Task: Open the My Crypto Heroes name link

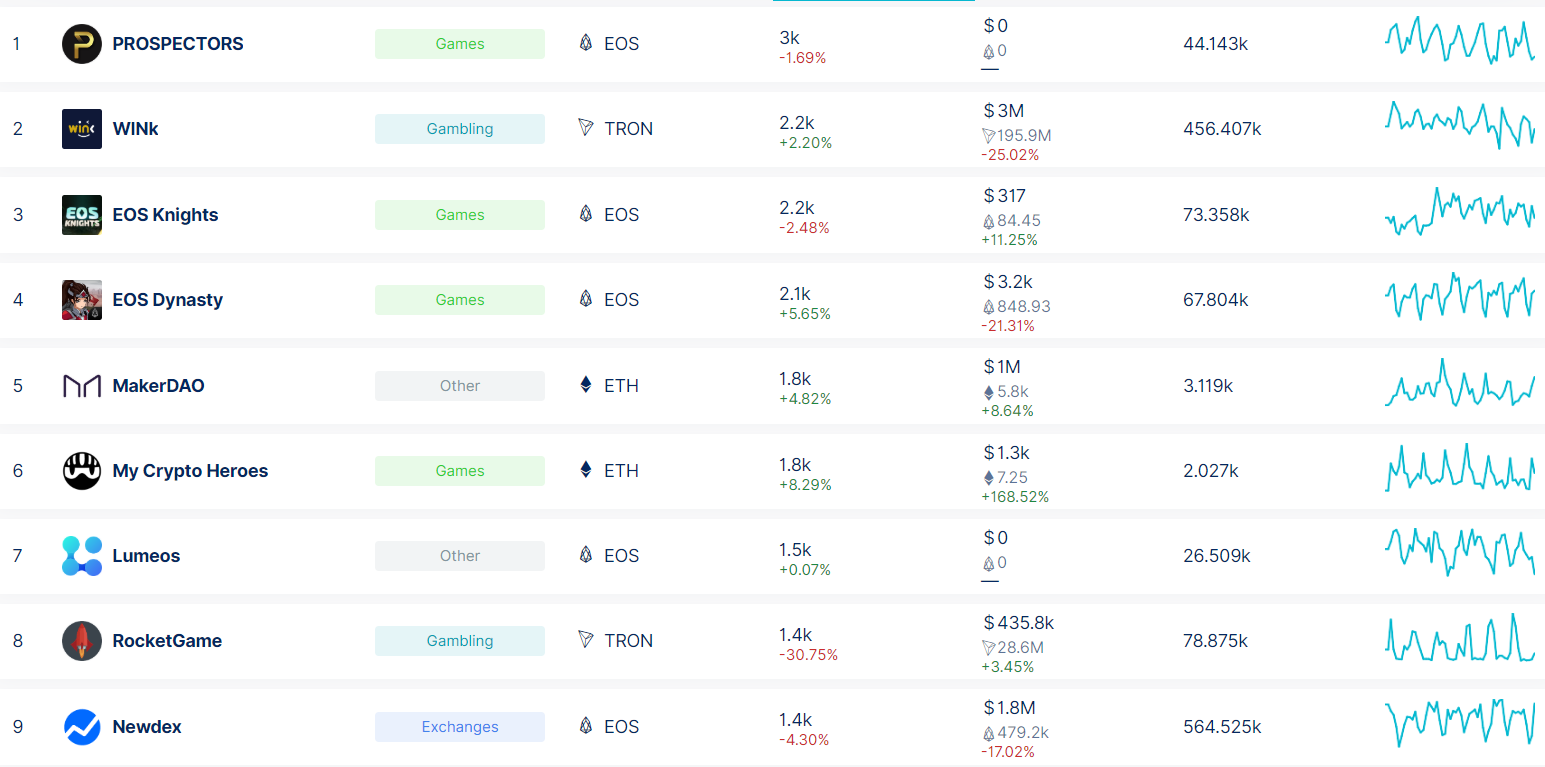Action: [190, 471]
